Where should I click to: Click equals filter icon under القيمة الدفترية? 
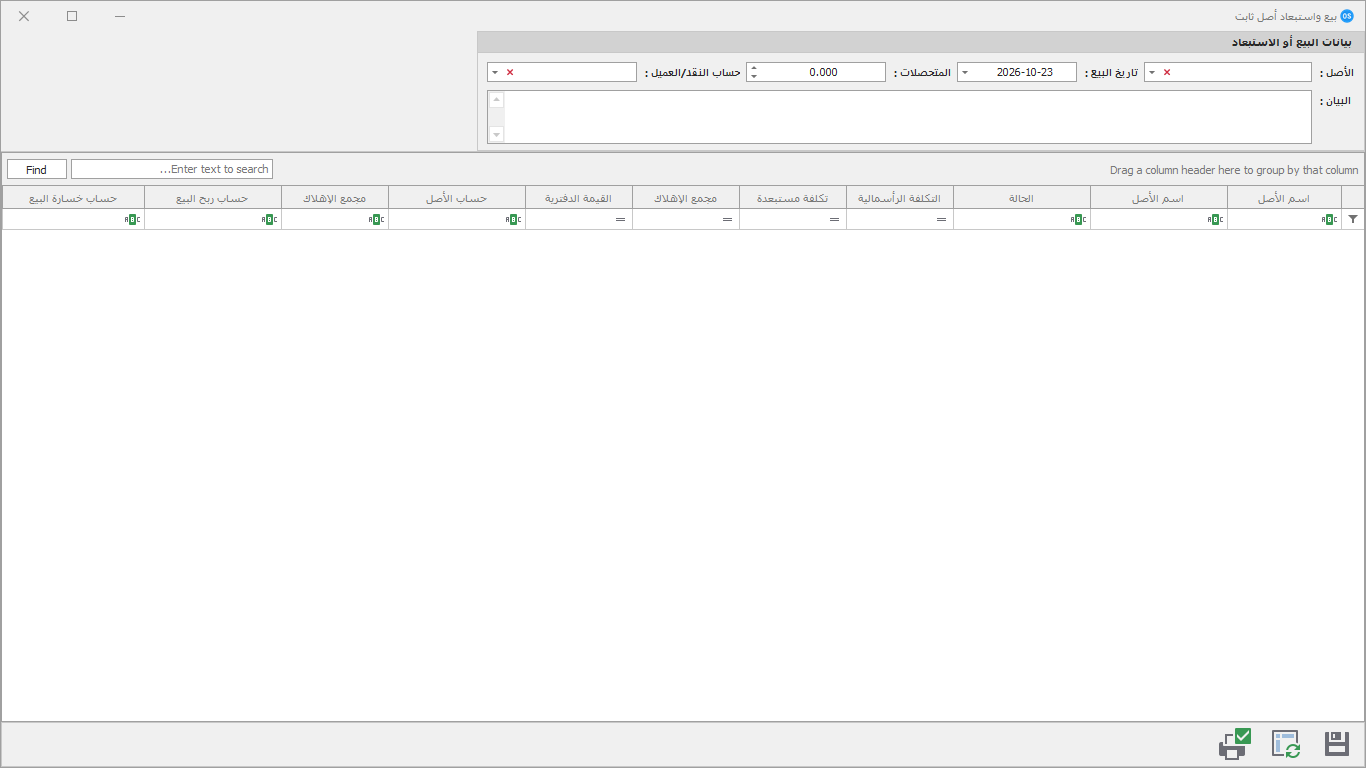(x=620, y=219)
